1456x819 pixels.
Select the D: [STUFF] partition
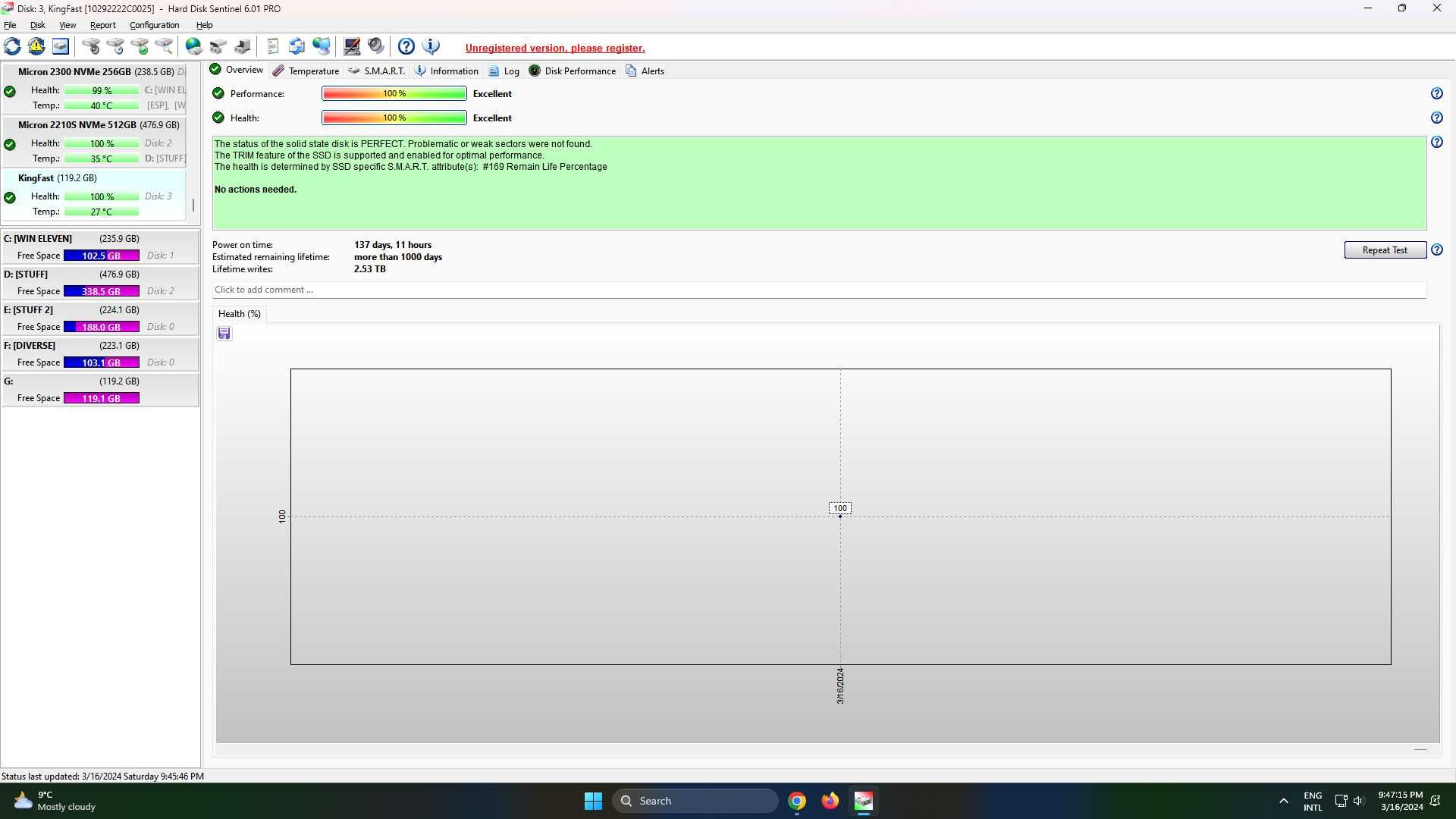point(100,283)
